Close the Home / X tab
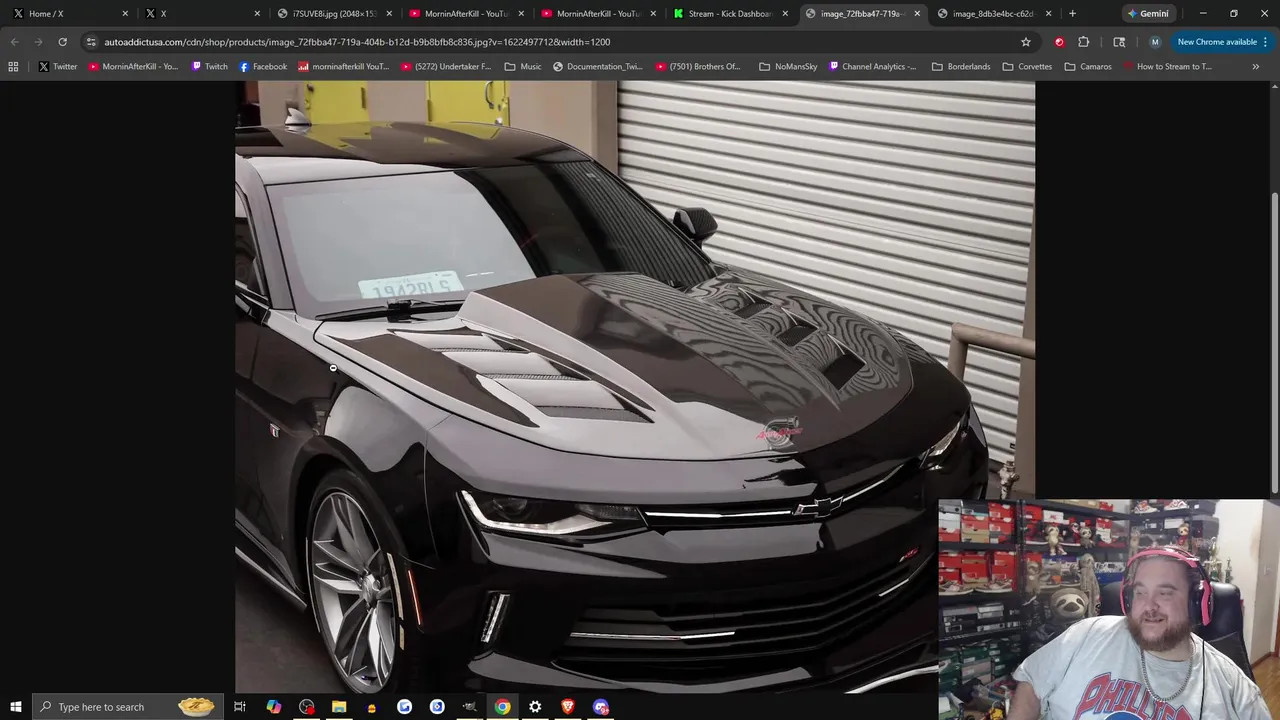Screen dimensions: 1280x720 click(x=125, y=14)
